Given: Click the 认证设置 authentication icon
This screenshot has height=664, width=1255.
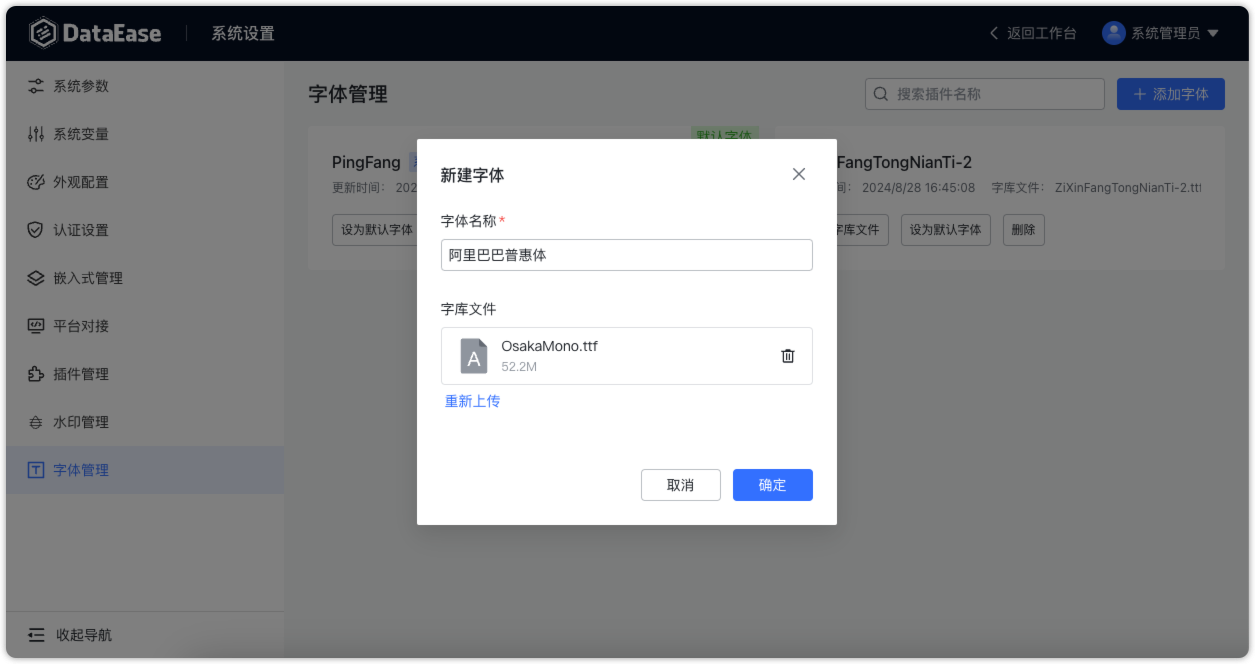Looking at the screenshot, I should click(36, 229).
